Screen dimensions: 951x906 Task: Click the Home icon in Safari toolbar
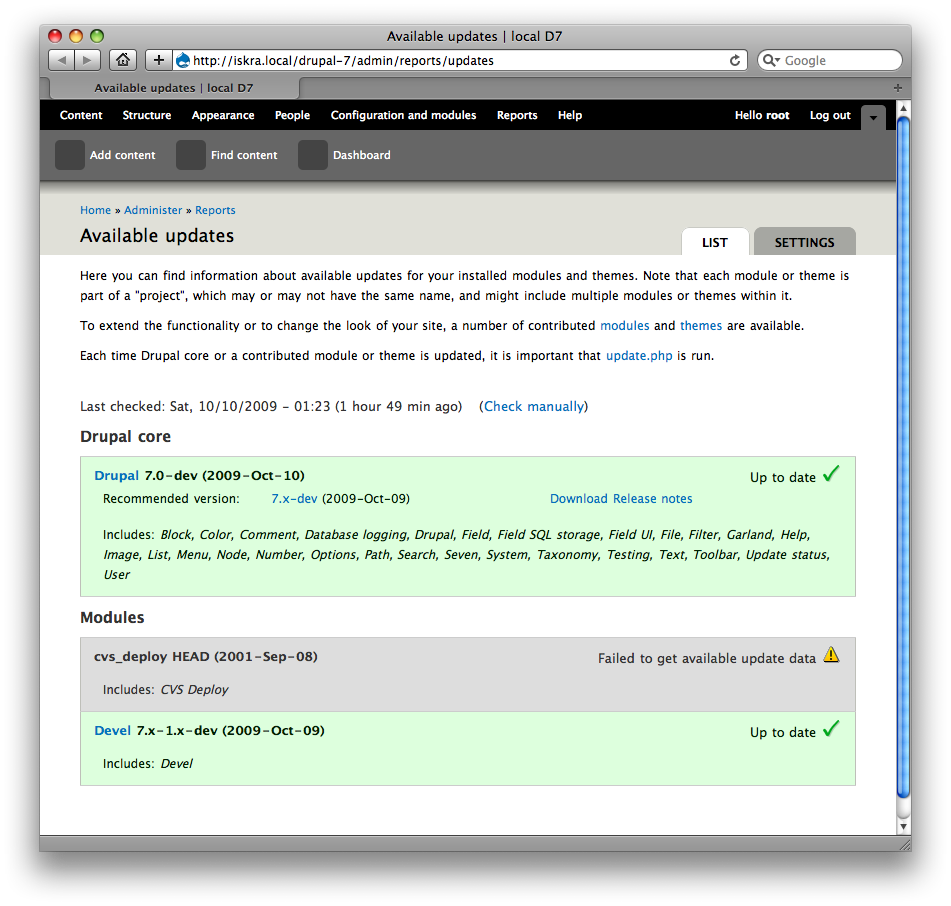tap(122, 60)
